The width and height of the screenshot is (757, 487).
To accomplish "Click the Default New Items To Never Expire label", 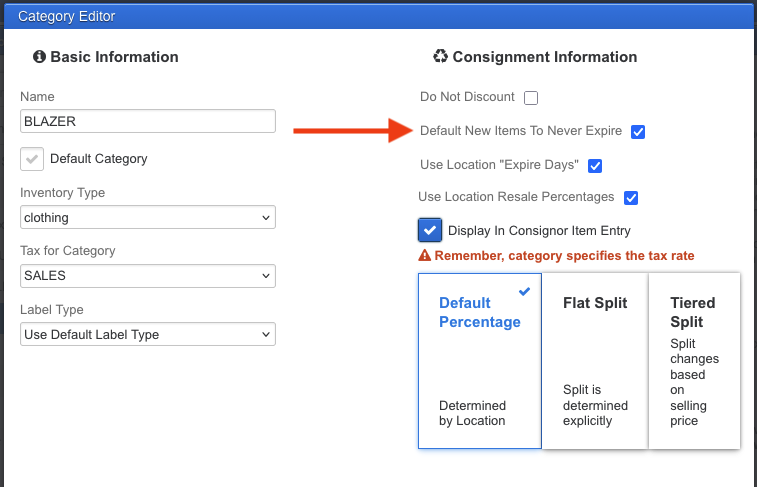I will 521,131.
